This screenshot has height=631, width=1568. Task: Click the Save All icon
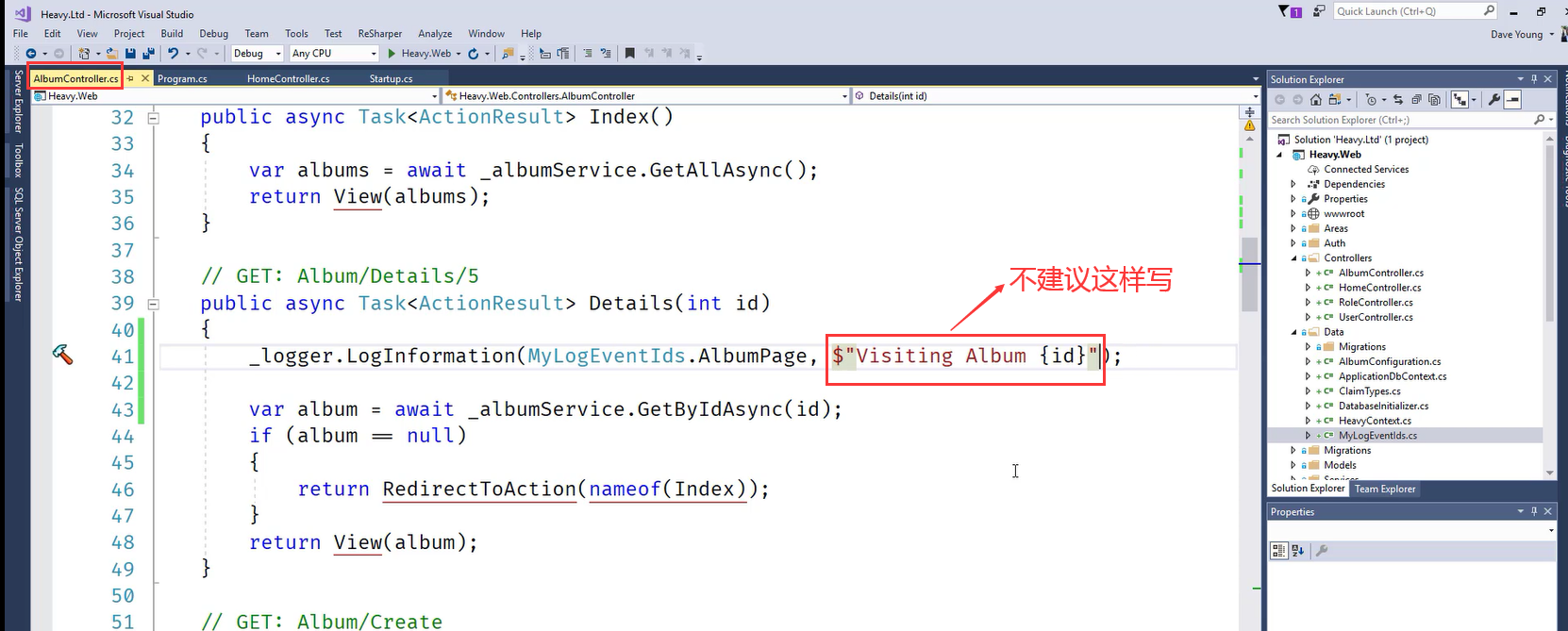149,54
